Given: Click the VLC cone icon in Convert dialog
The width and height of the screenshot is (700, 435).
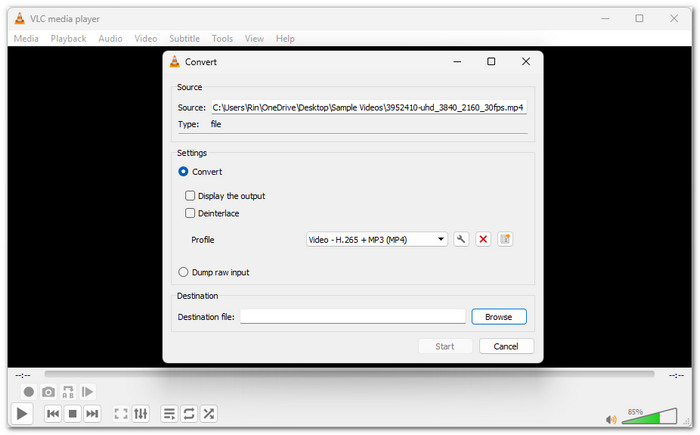Looking at the screenshot, I should pos(175,62).
